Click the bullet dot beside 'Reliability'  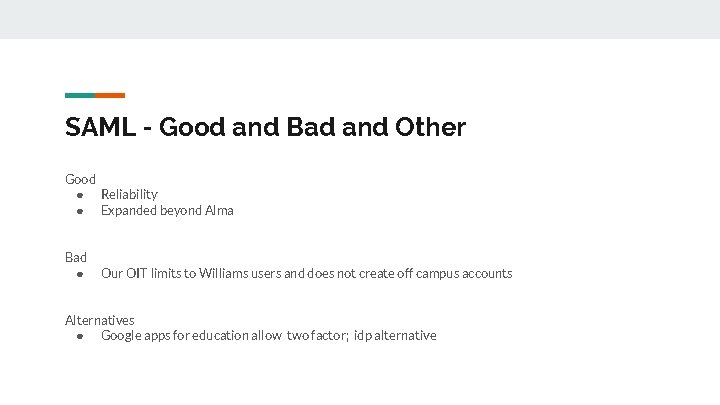(x=80, y=196)
